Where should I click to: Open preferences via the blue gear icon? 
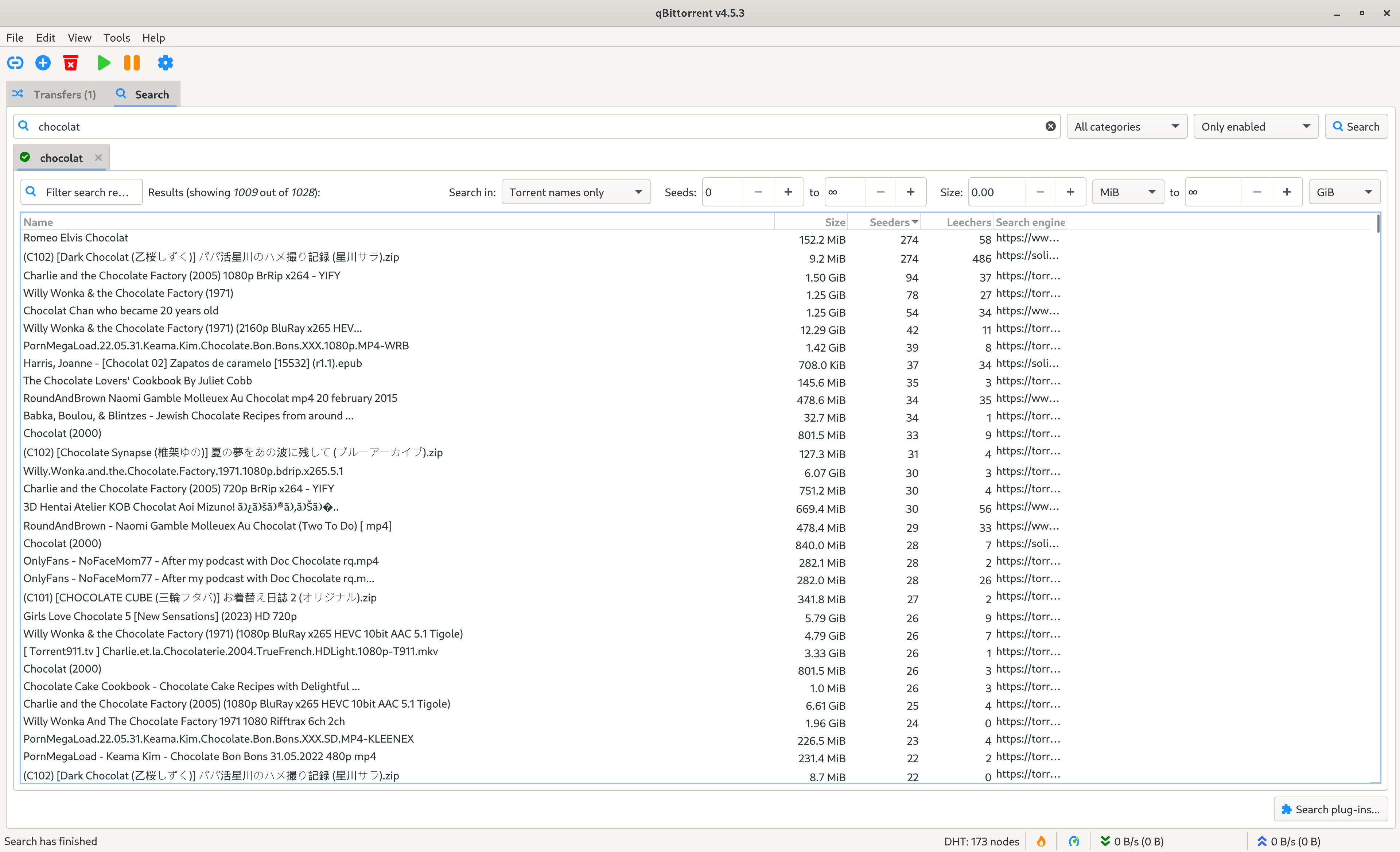tap(166, 62)
